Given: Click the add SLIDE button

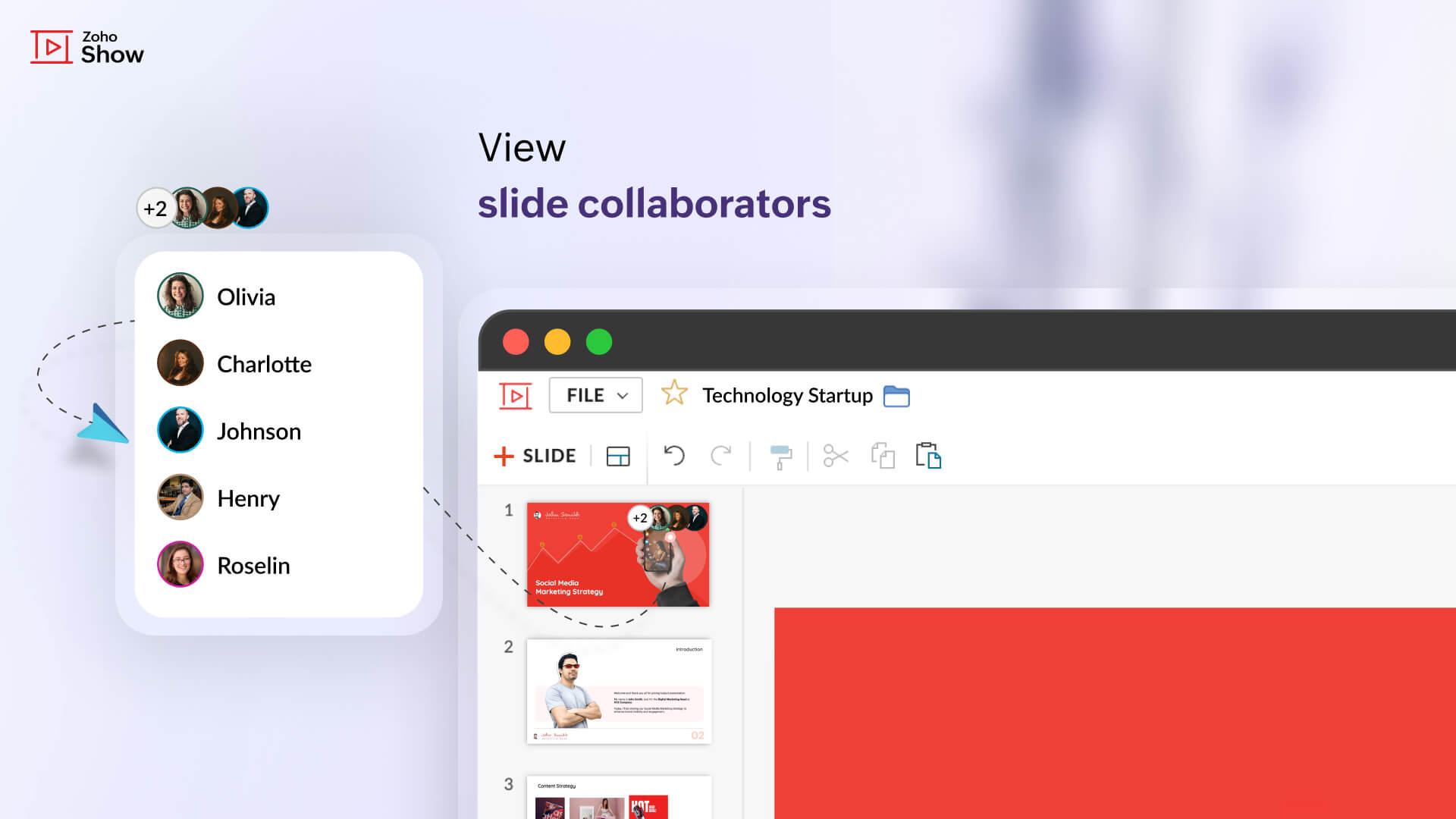Looking at the screenshot, I should [535, 456].
